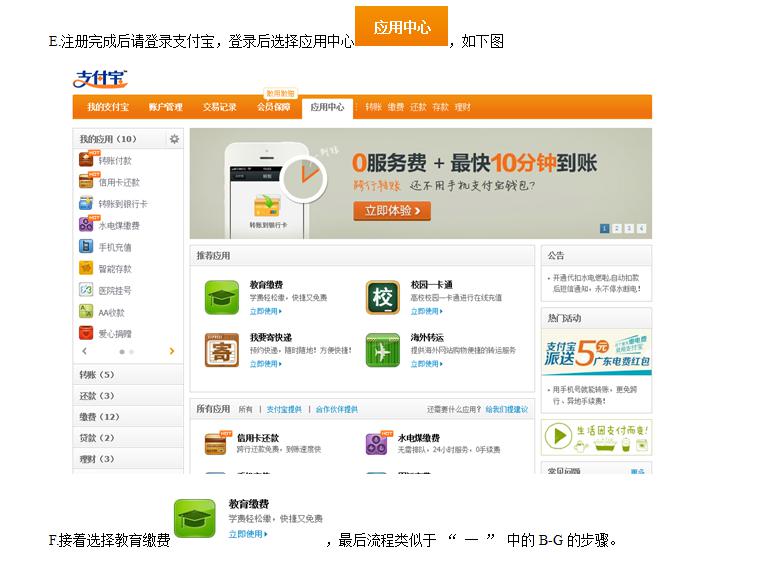This screenshot has height=587, width=783.
Task: Click the orange next-page arrow under 我的应用
Action: (172, 352)
